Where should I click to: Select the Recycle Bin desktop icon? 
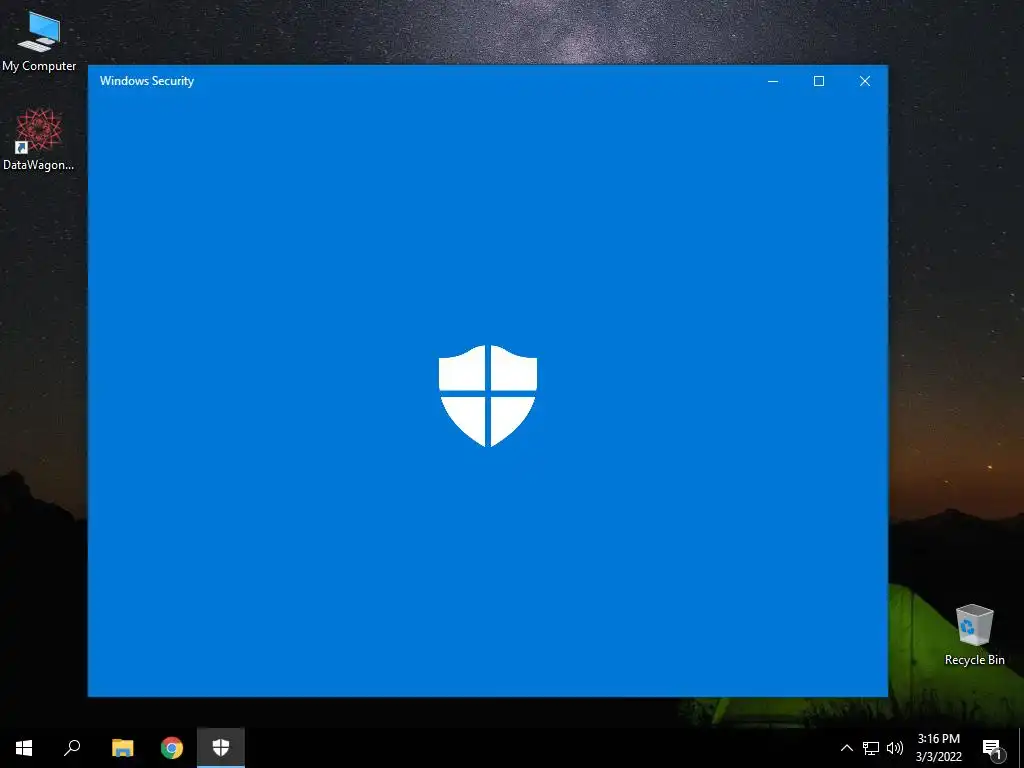coord(974,634)
